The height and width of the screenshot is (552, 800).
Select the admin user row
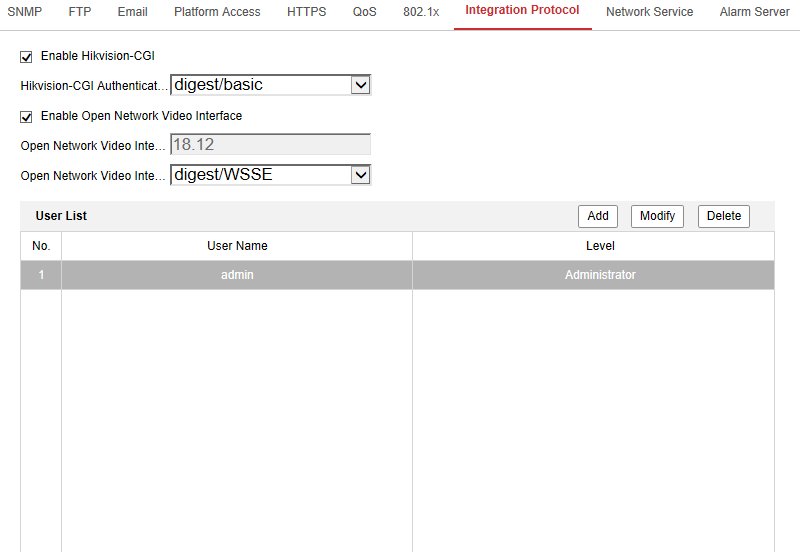237,275
